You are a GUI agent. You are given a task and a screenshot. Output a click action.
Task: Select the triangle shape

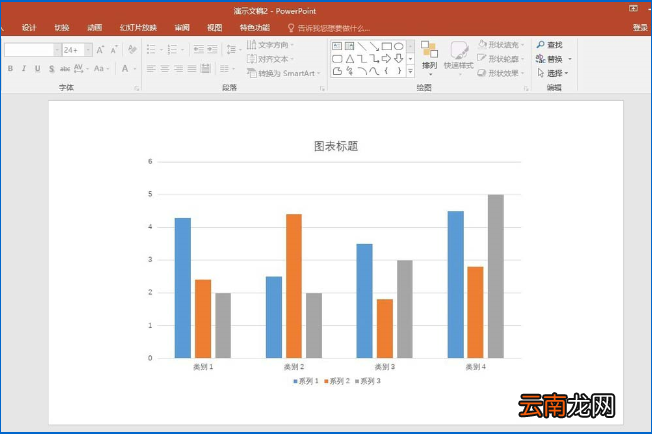tap(349, 59)
